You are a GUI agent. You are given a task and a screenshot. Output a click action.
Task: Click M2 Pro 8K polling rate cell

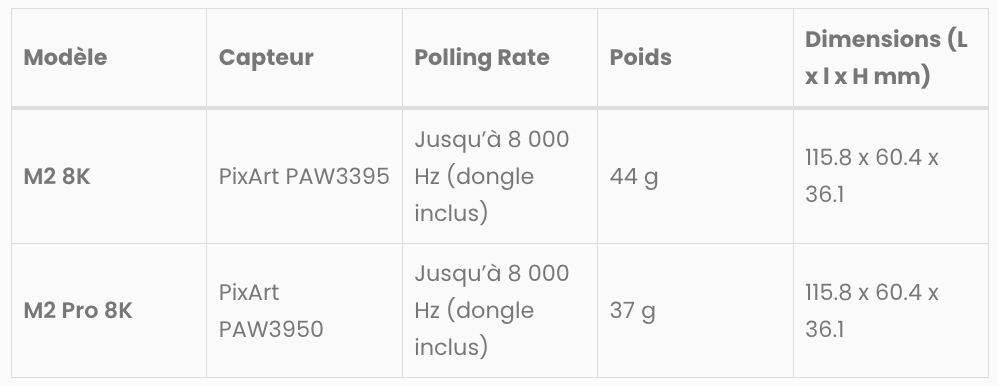[500, 310]
